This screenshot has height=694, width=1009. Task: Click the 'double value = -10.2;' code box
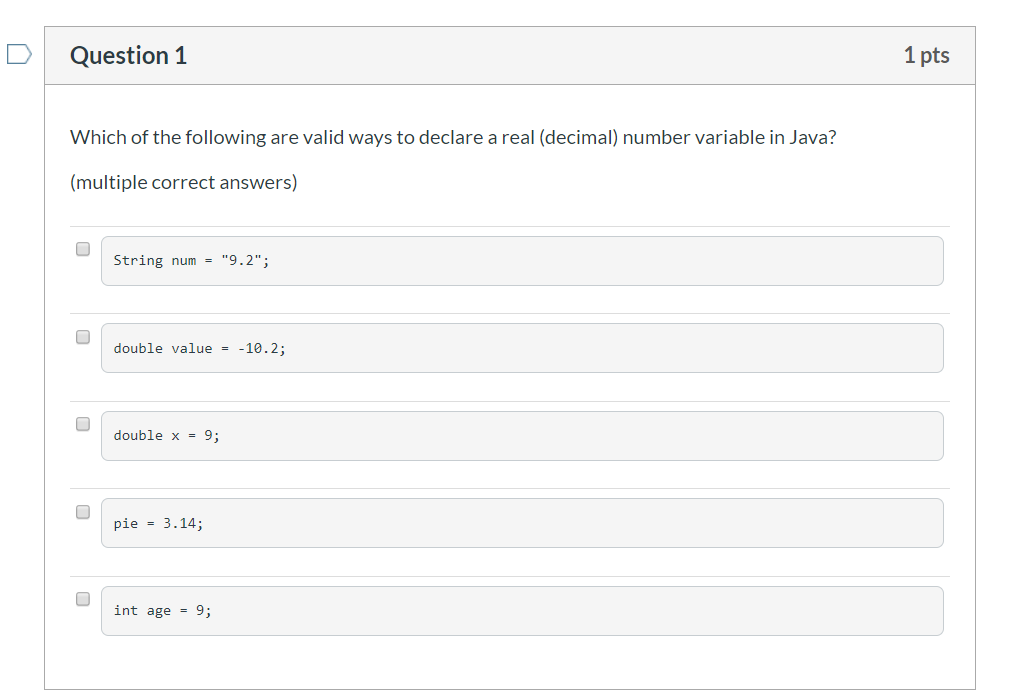pos(521,348)
